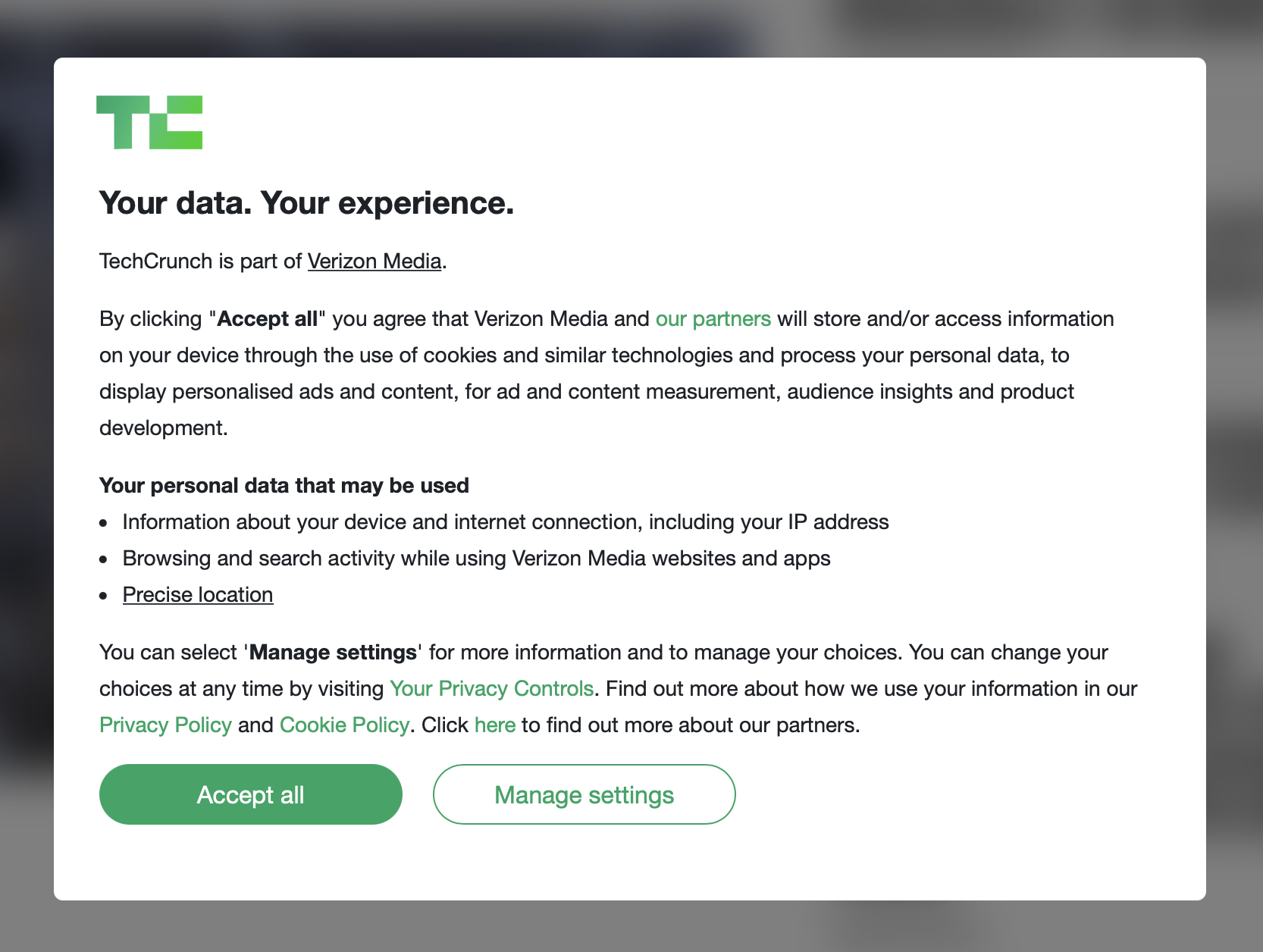Image resolution: width=1263 pixels, height=952 pixels.
Task: Open the 'our partners' link
Action: pyautogui.click(x=713, y=319)
